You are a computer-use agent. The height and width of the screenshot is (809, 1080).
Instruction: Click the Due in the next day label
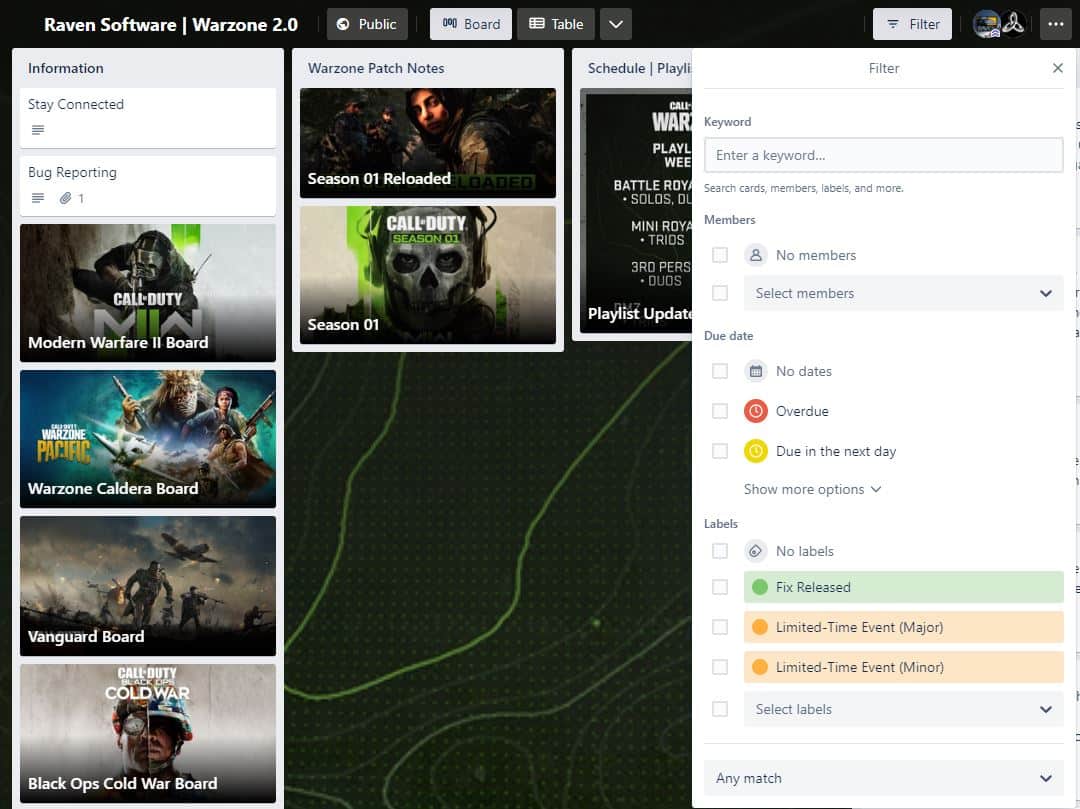point(835,451)
